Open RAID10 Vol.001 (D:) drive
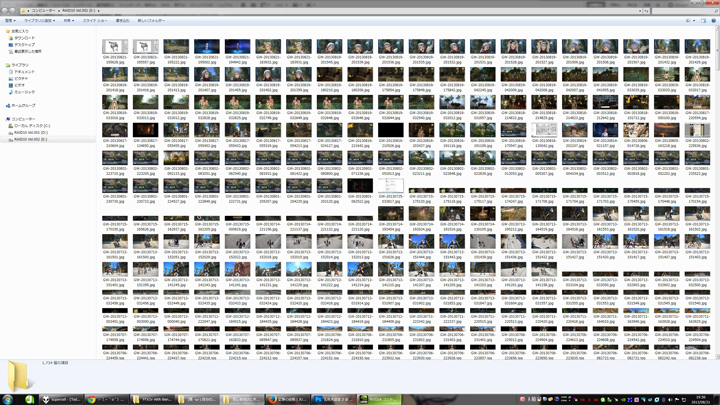 pos(31,133)
